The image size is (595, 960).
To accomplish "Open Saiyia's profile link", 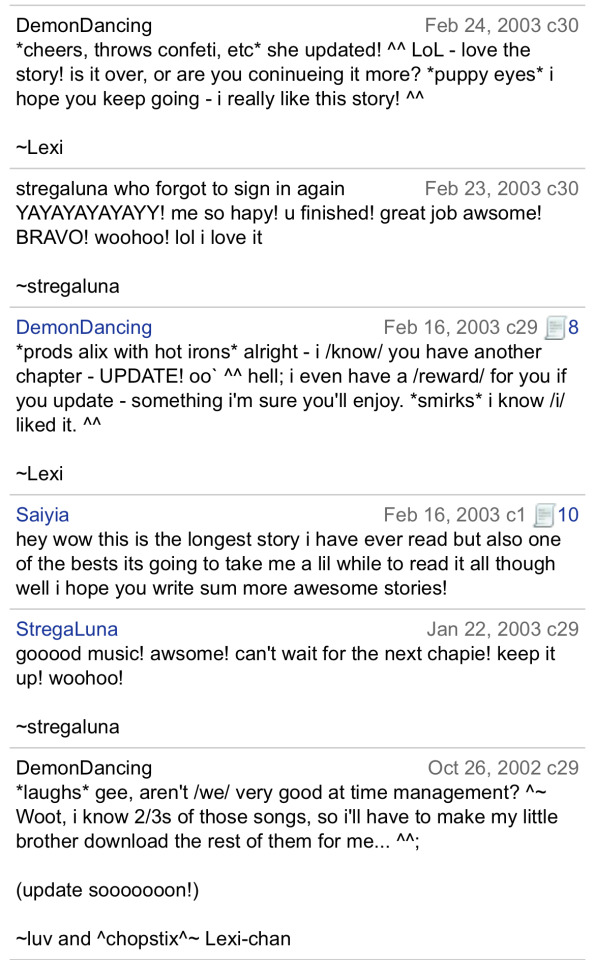I will click(42, 514).
